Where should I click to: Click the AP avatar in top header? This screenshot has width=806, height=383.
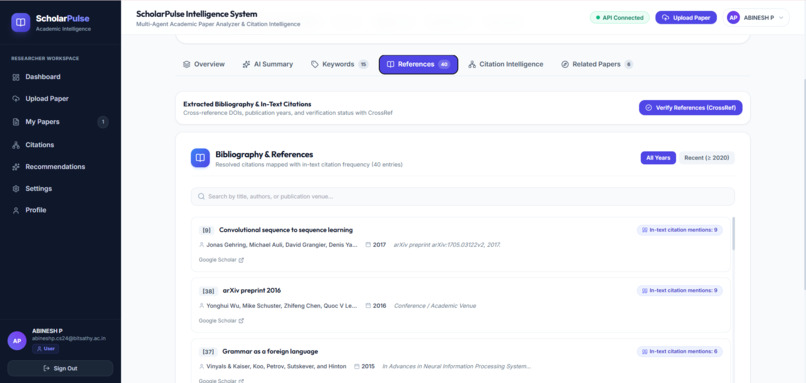733,17
